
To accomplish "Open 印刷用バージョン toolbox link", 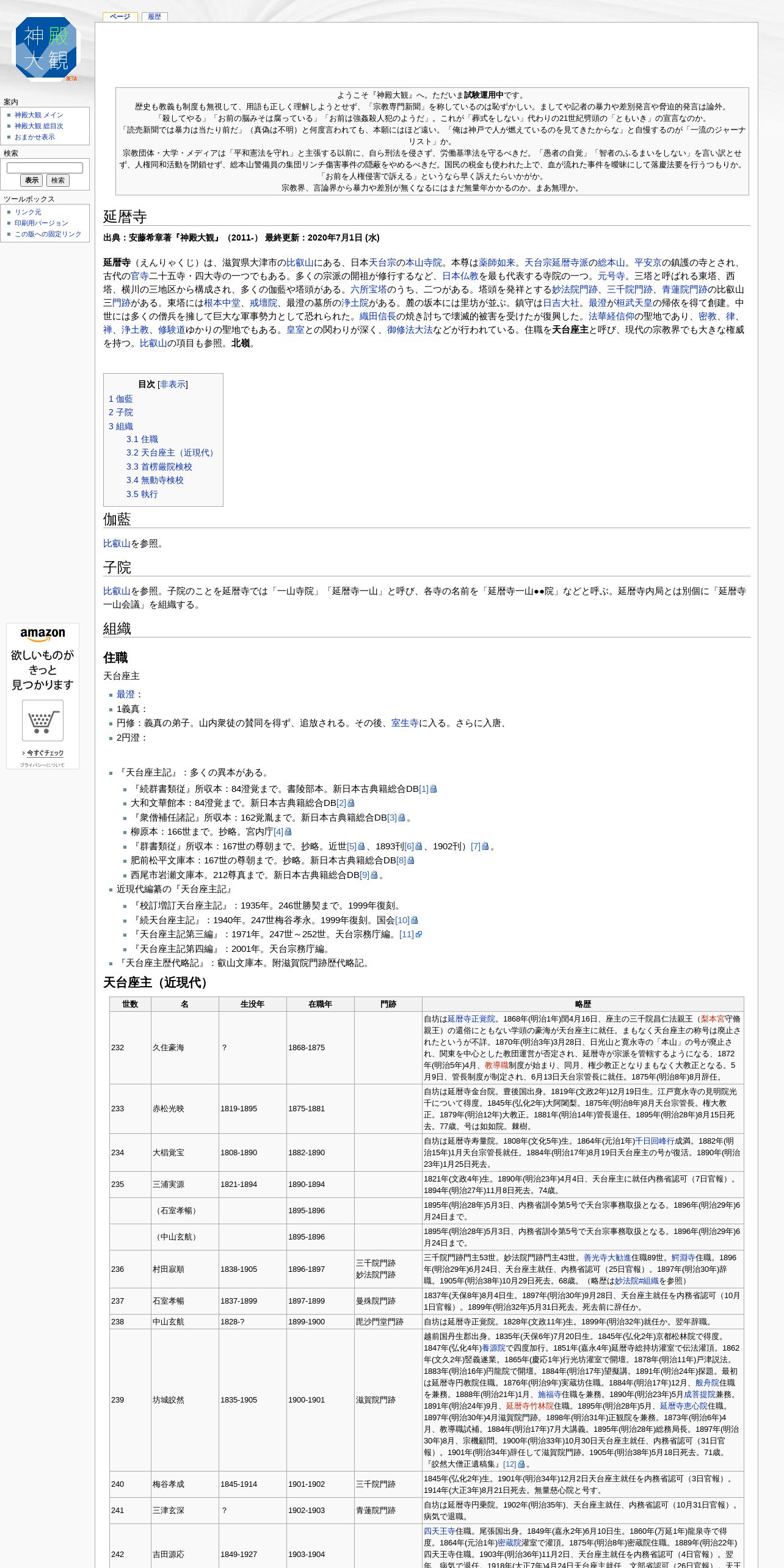I will (x=42, y=223).
